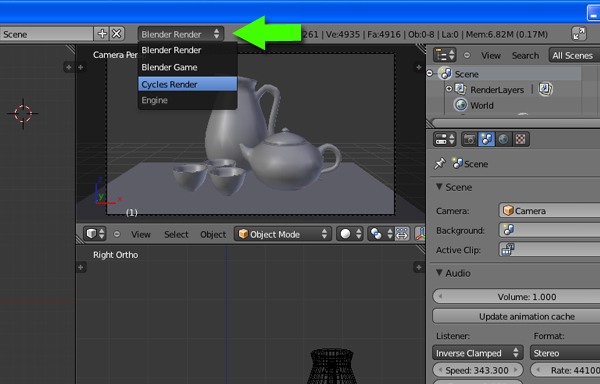This screenshot has height=384, width=600.
Task: Open the outliner editor type selector
Action: [444, 55]
